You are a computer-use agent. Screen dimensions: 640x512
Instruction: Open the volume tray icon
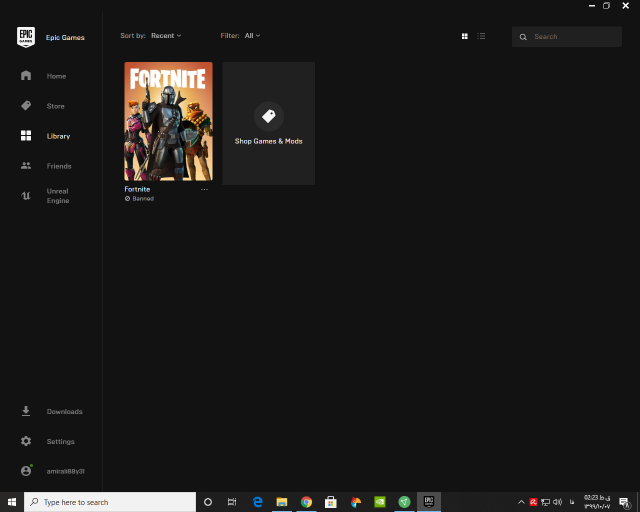pos(558,502)
